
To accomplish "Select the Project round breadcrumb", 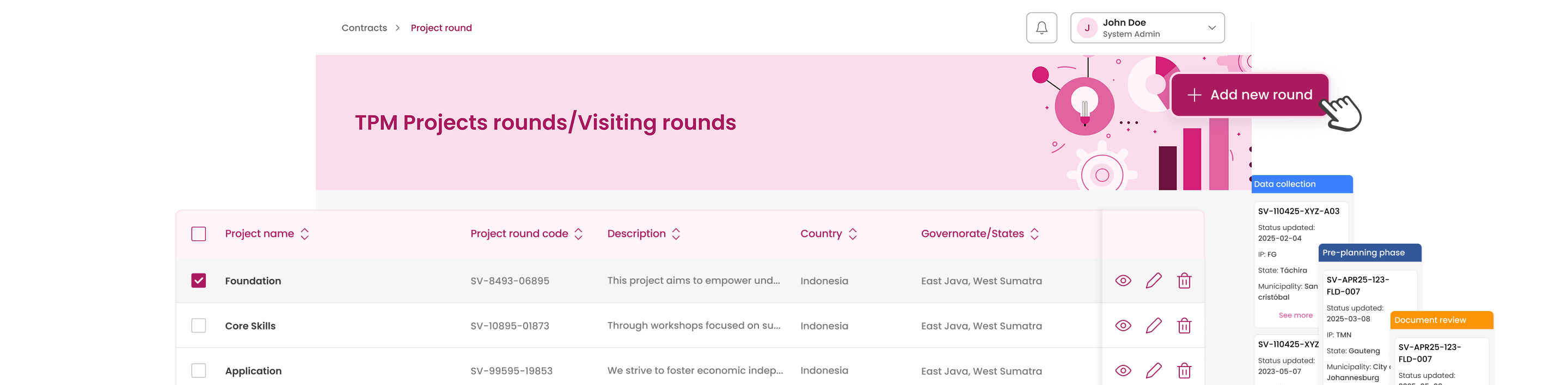I will [x=442, y=28].
